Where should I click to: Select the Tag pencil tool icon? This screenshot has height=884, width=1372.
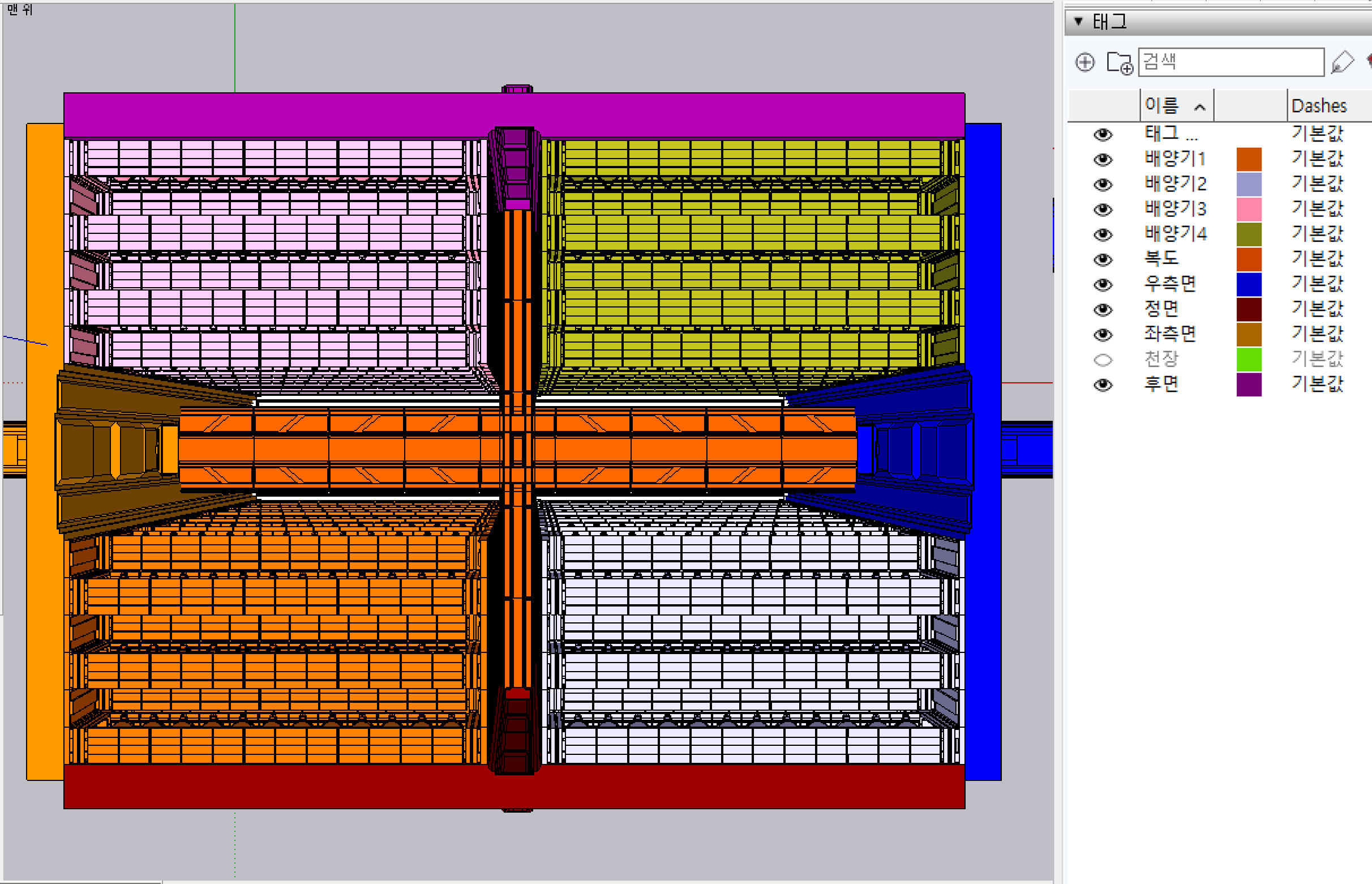tap(1342, 62)
